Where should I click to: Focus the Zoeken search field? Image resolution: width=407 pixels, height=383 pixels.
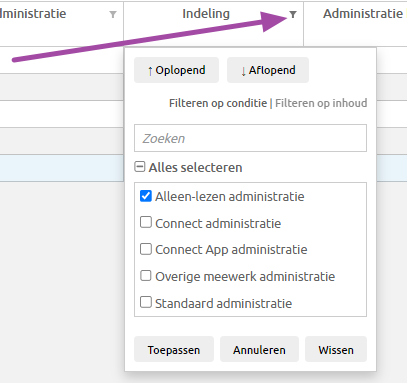[250, 138]
